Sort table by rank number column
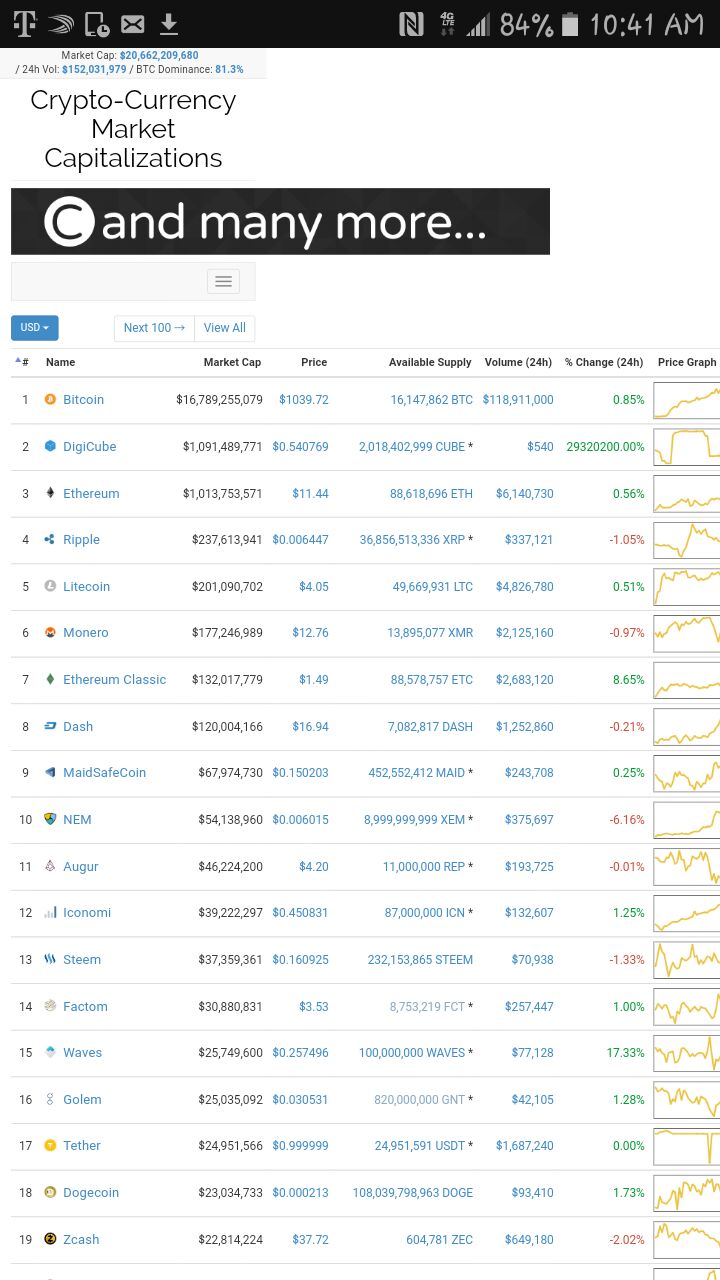The image size is (720, 1280). (x=21, y=362)
